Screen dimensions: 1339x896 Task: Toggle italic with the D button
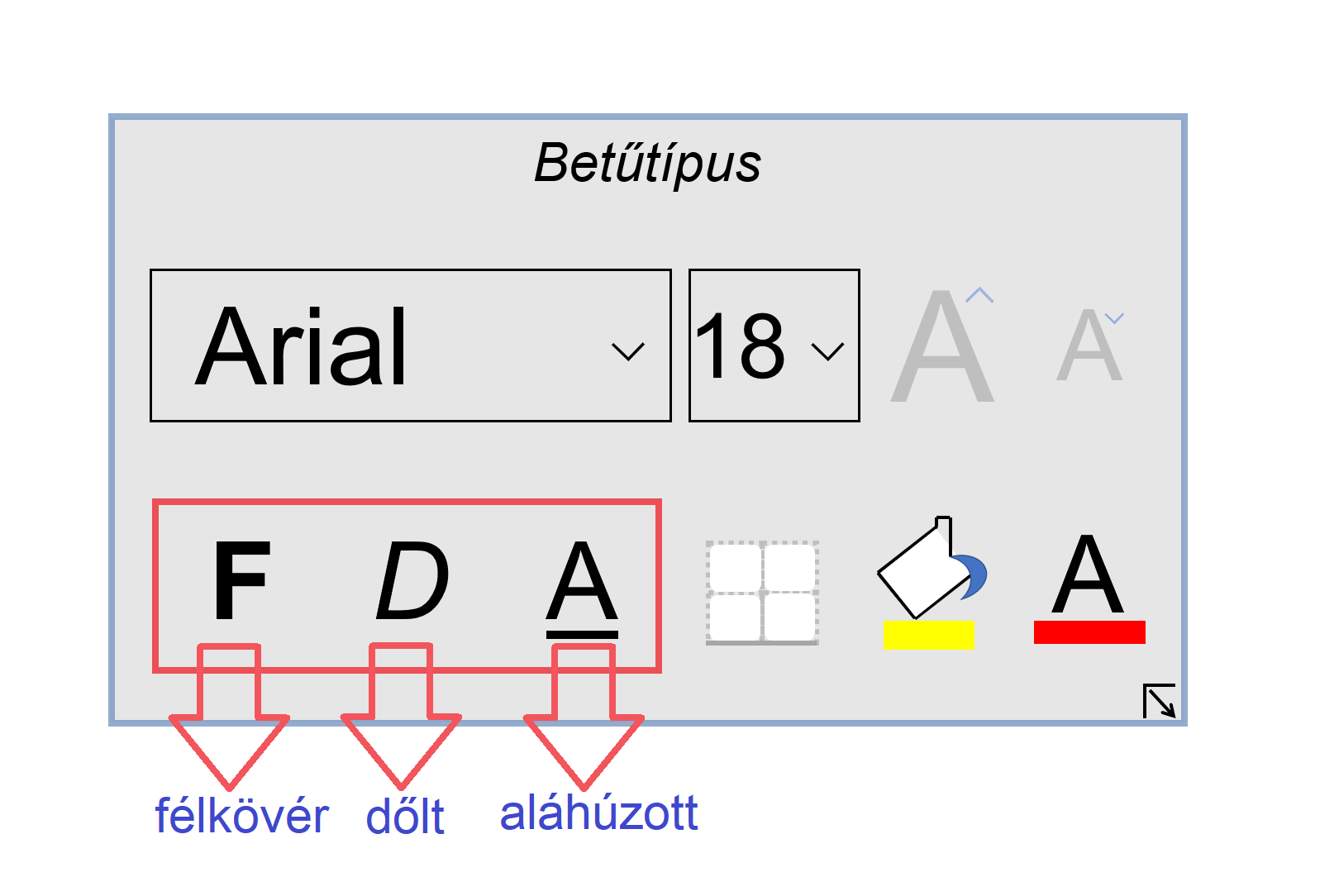(412, 580)
